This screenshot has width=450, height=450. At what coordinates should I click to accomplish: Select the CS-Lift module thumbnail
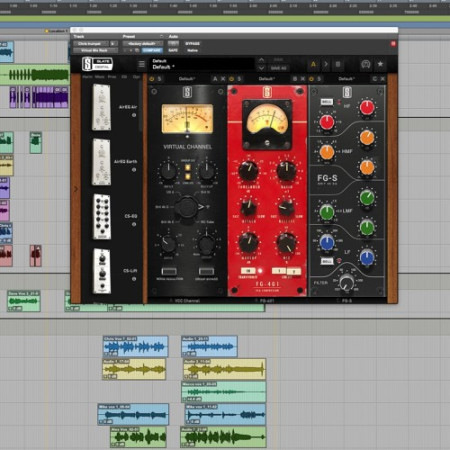pos(102,271)
